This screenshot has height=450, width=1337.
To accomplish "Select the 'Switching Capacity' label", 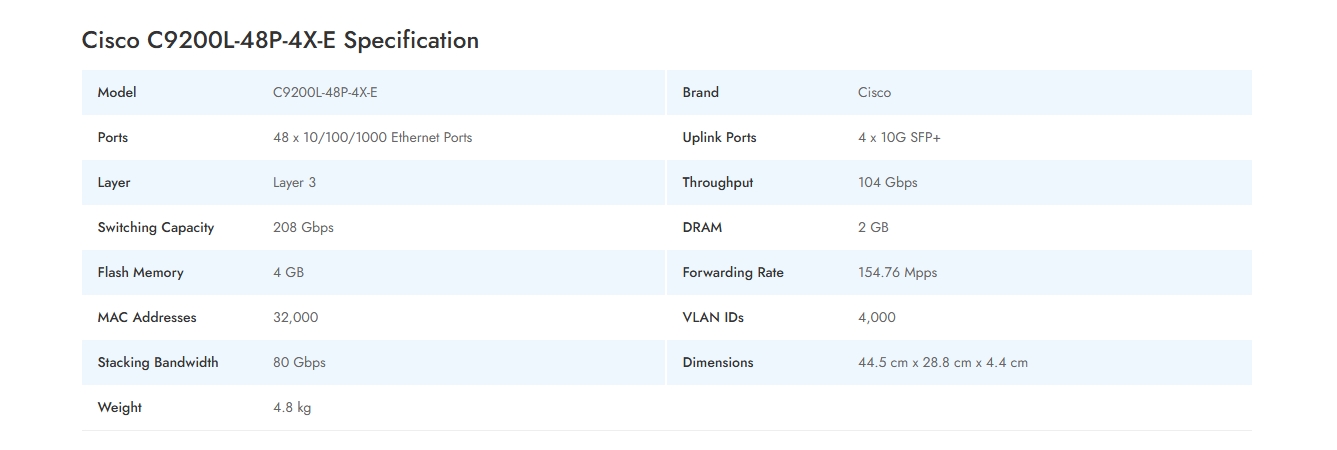I will tap(156, 227).
